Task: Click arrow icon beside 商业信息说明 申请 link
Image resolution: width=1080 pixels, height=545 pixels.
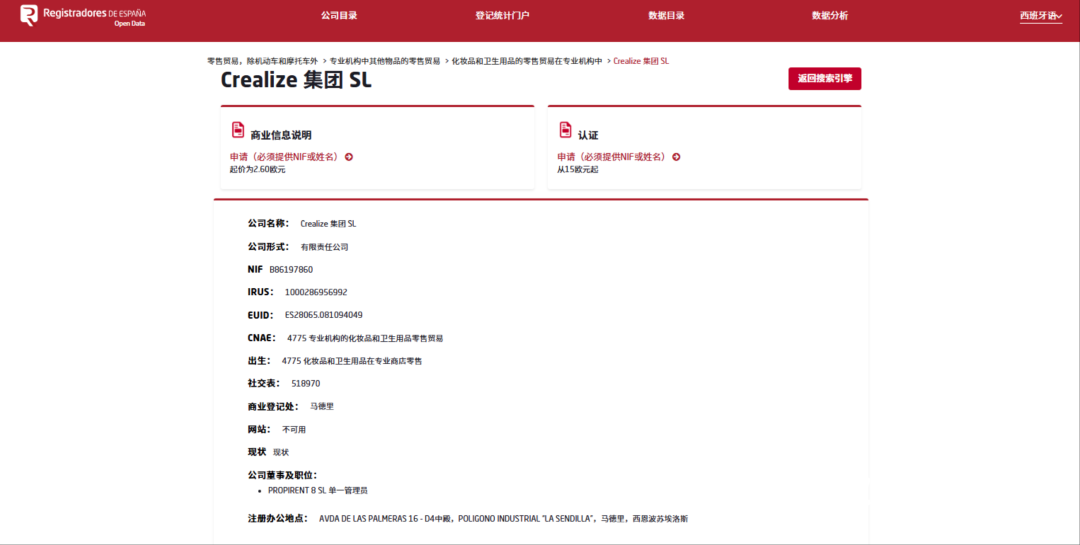Action: pyautogui.click(x=349, y=157)
